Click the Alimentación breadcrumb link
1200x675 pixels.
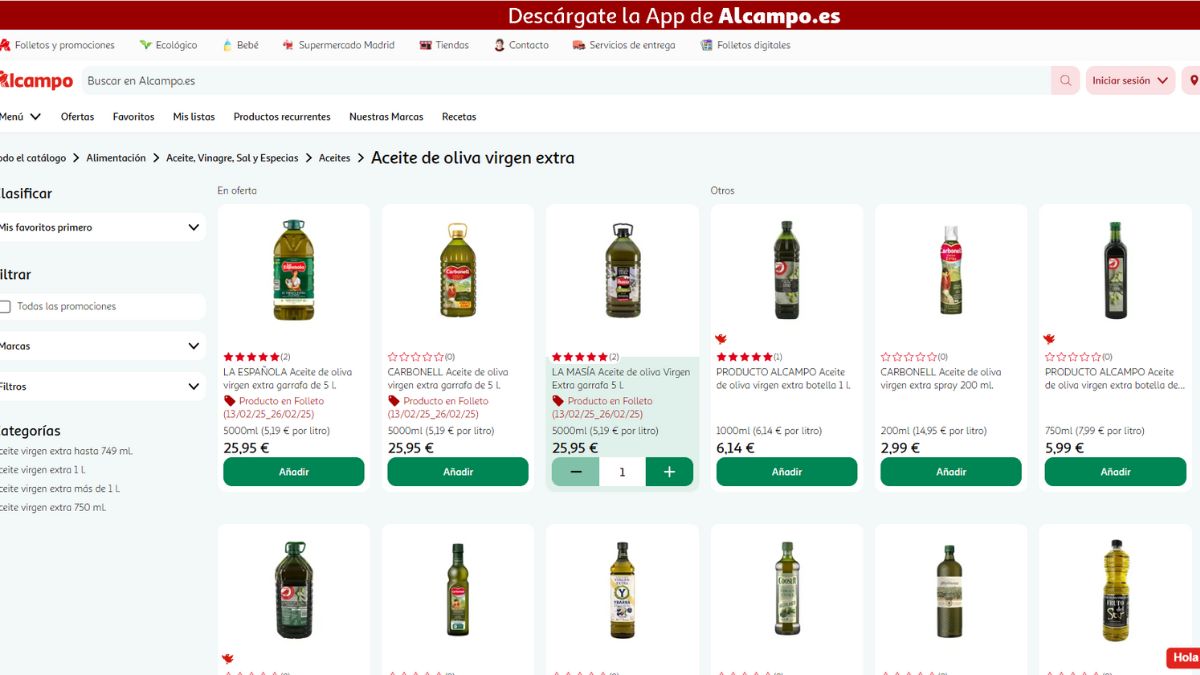pos(116,158)
